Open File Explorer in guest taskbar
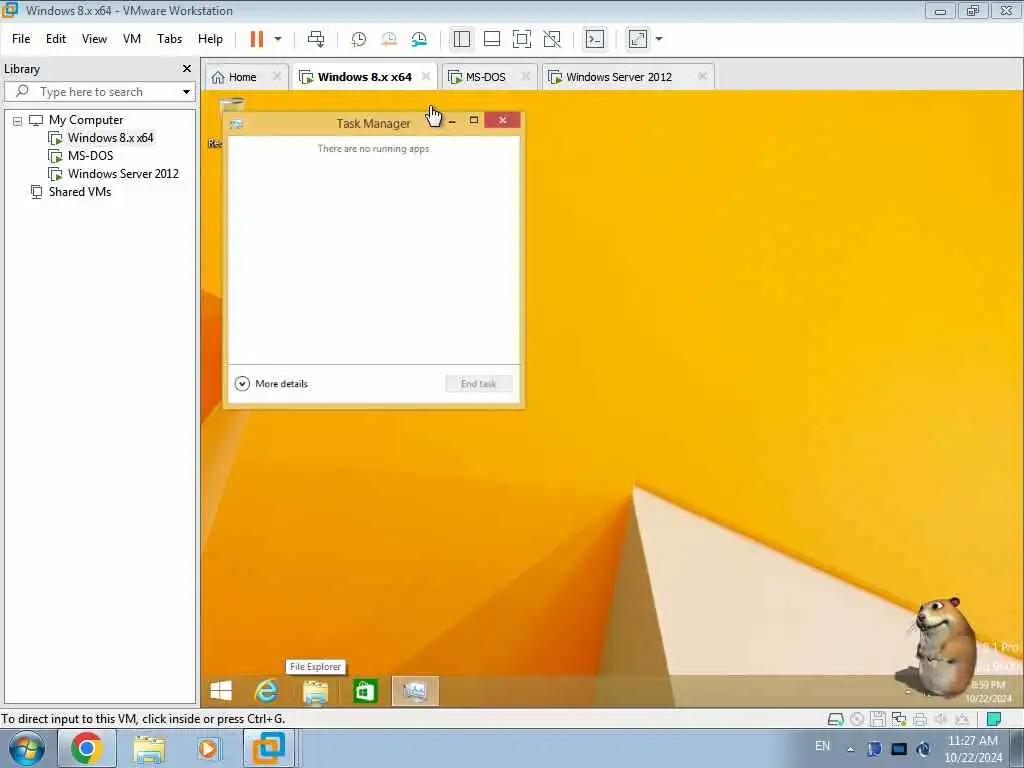Image resolution: width=1024 pixels, height=768 pixels. click(315, 692)
